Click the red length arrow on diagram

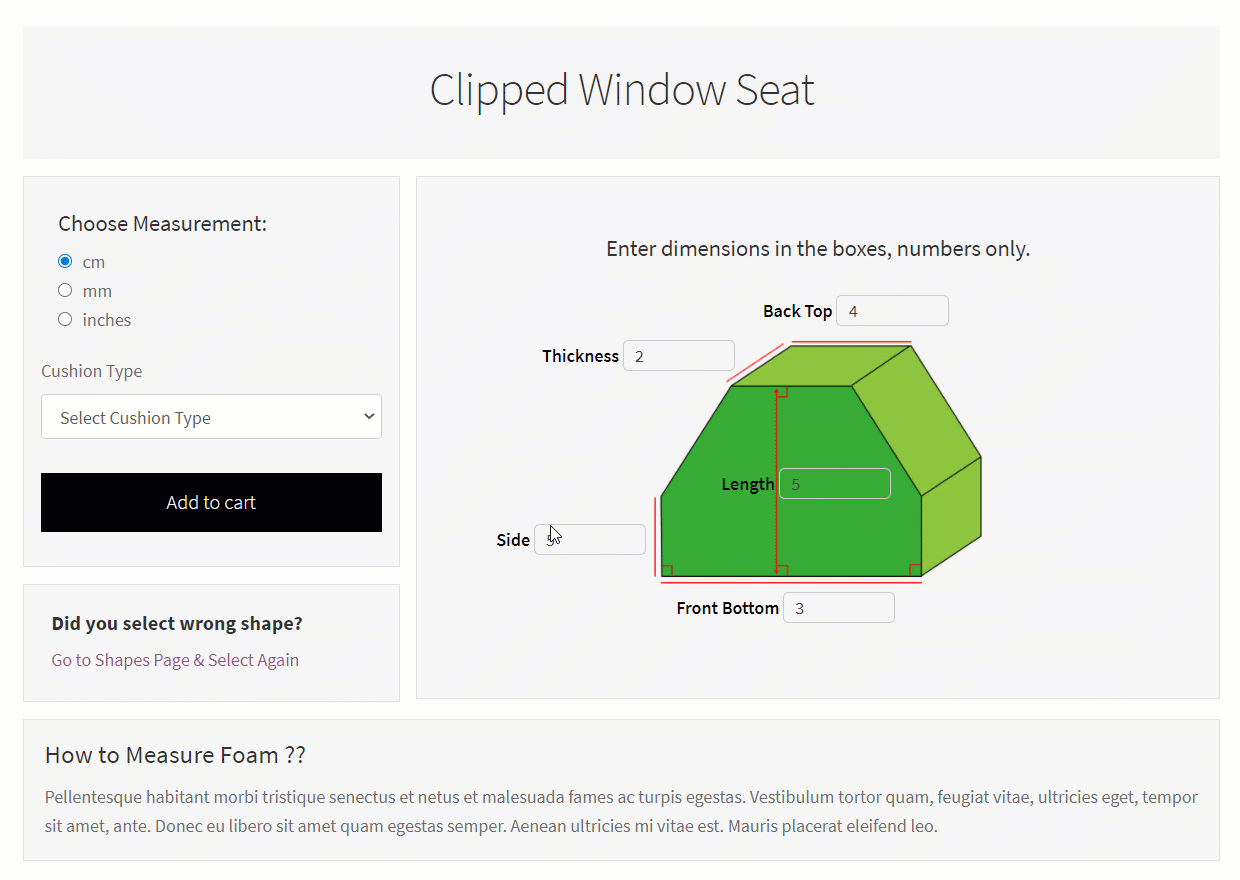click(777, 482)
